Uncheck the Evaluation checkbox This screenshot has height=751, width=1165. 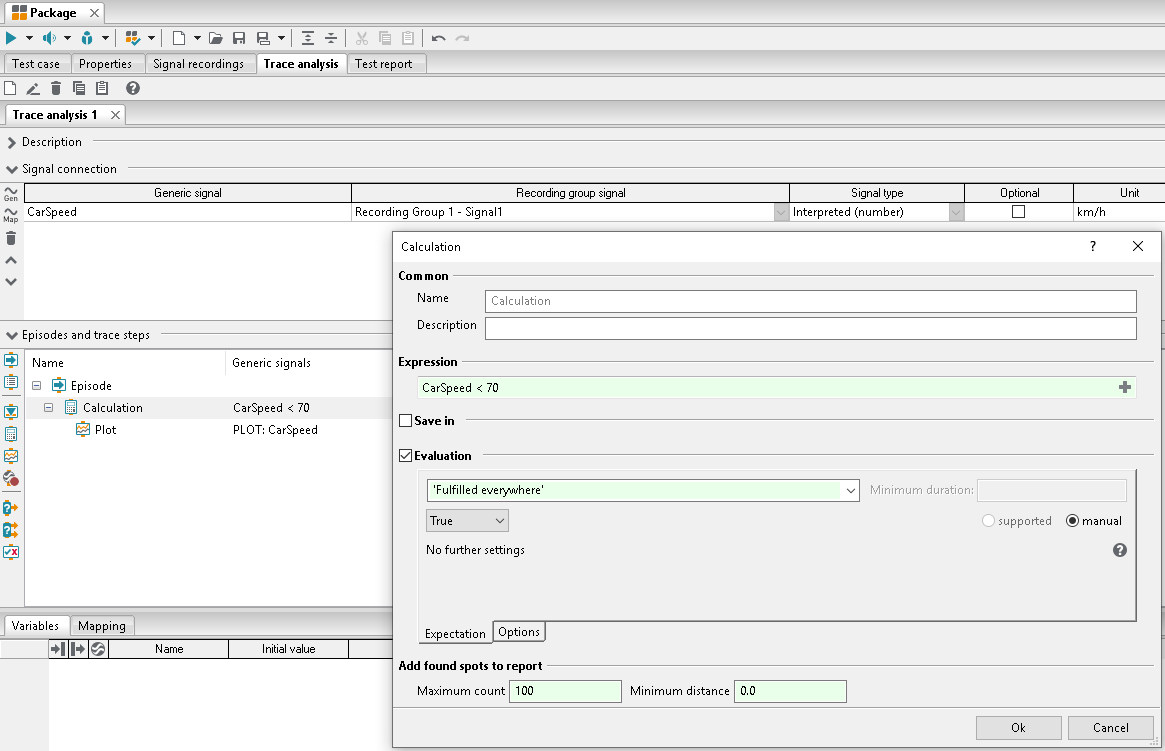pyautogui.click(x=406, y=455)
